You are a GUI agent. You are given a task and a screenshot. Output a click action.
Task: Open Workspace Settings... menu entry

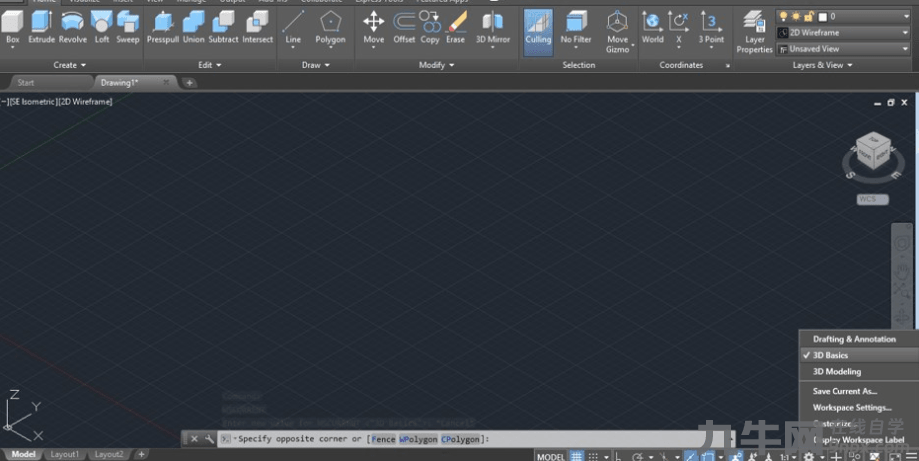pos(859,408)
